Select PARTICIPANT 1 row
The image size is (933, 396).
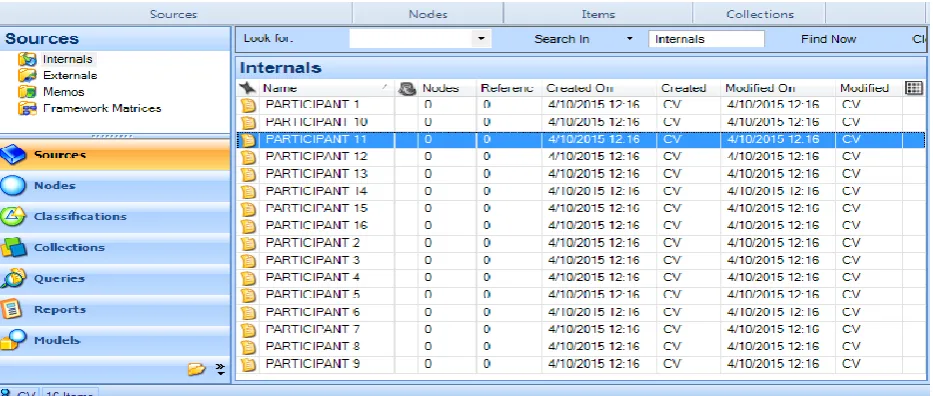(581, 105)
